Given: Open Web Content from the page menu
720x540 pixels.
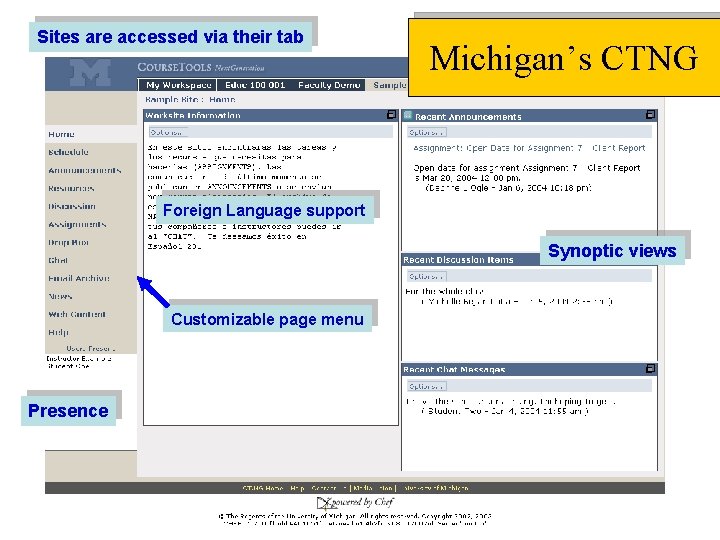Looking at the screenshot, I should tap(77, 314).
